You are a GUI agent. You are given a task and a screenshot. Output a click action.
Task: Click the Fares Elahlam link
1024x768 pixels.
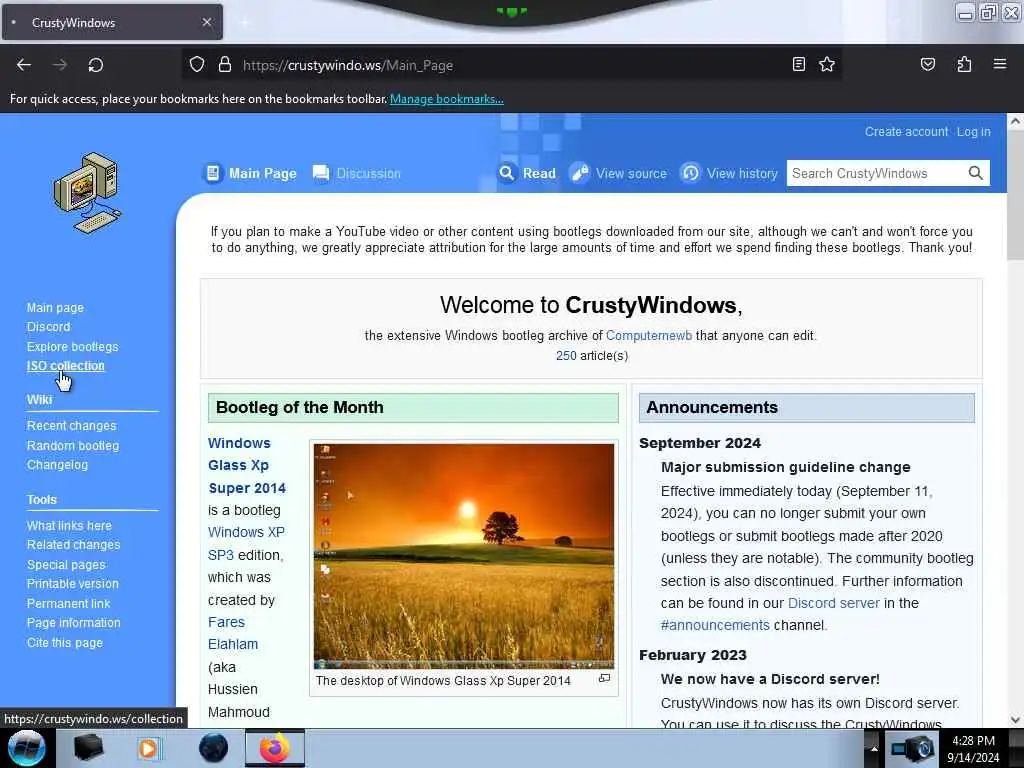tap(232, 633)
